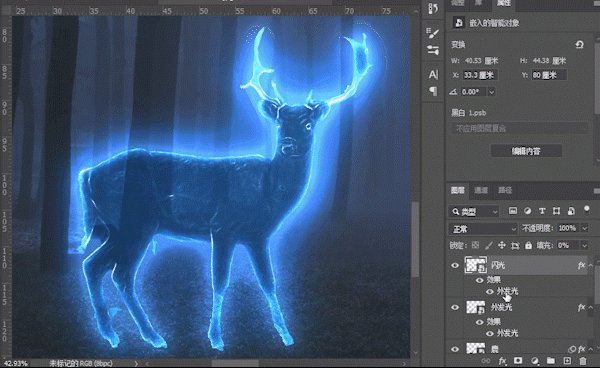Toggle visibility of the 鹿 layer
The height and width of the screenshot is (368, 600).
(x=455, y=349)
